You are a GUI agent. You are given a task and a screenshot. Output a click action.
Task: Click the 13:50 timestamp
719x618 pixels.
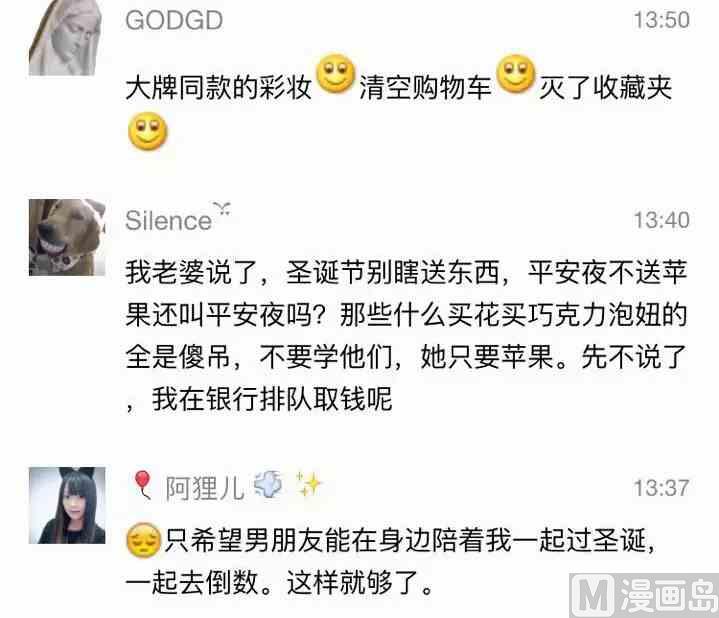pyautogui.click(x=661, y=20)
